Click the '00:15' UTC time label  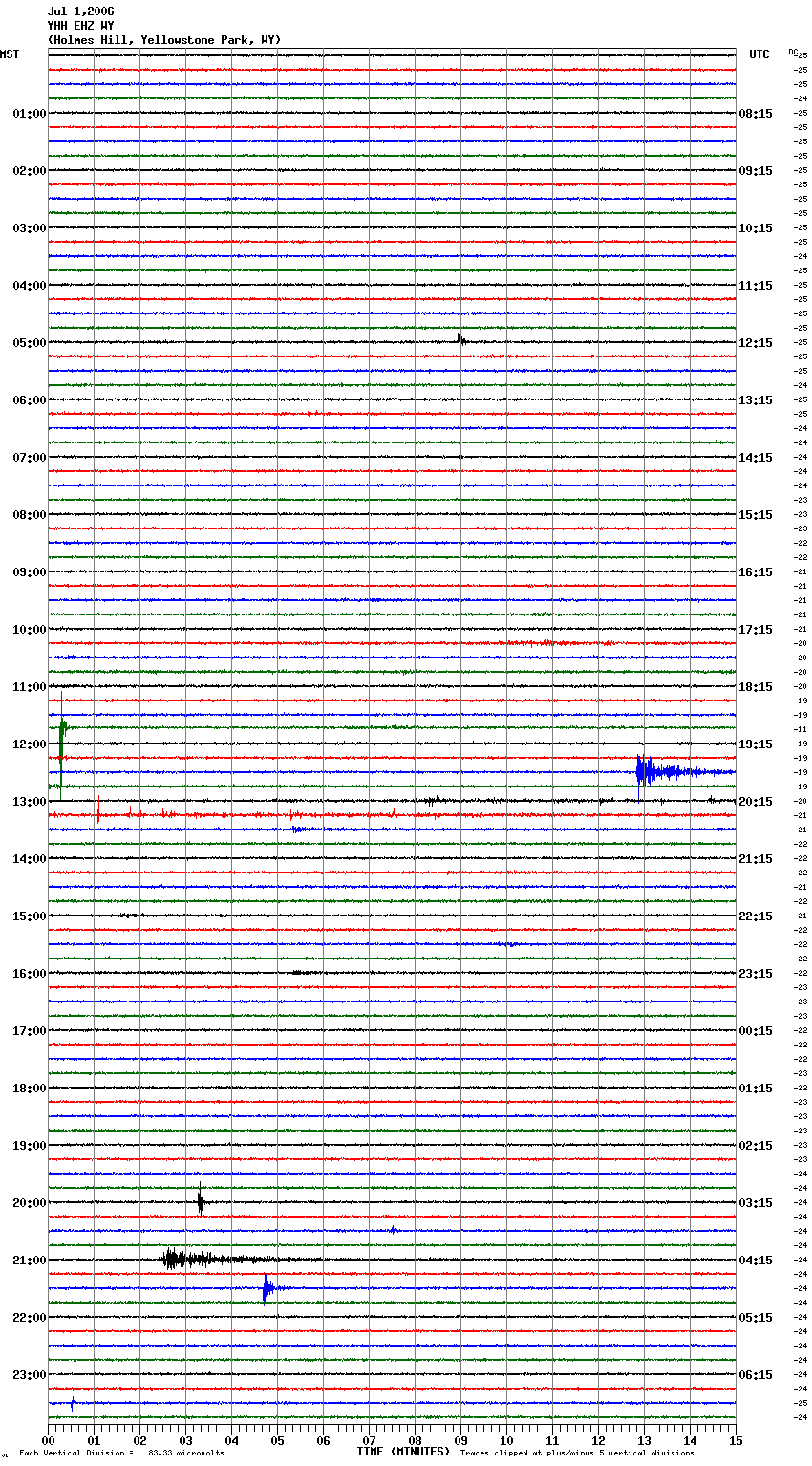(x=756, y=1031)
